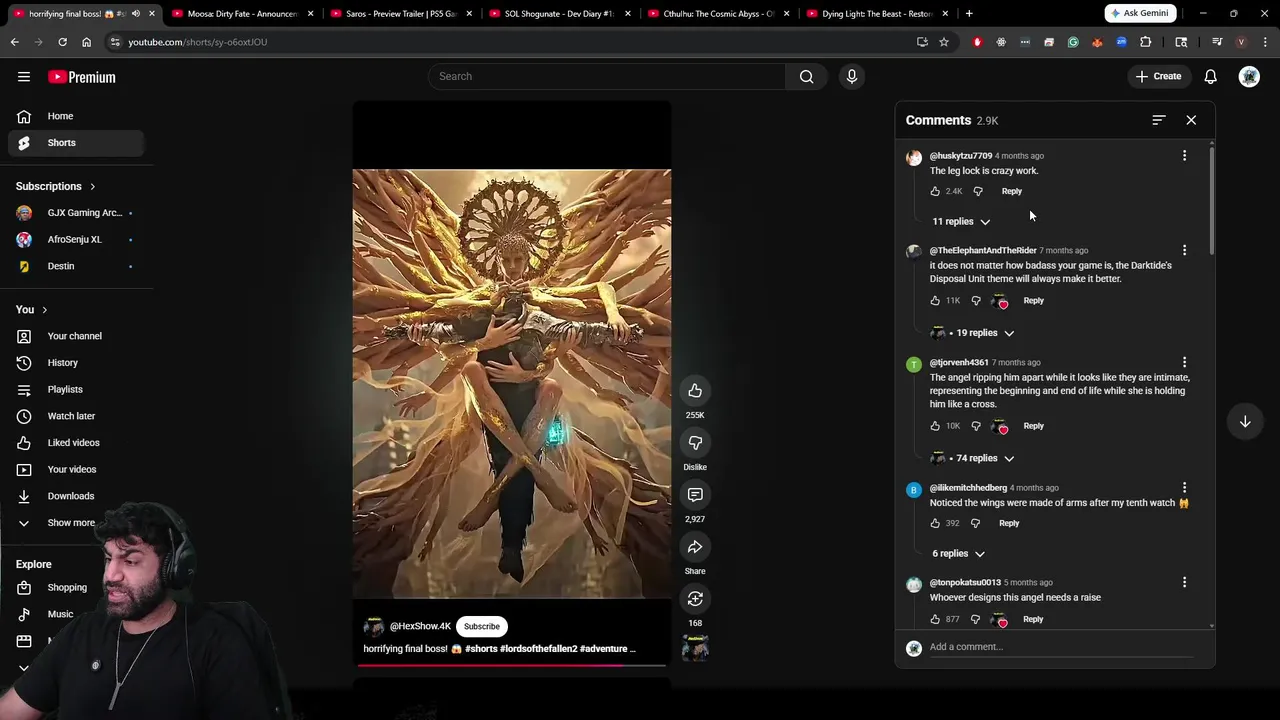1280x720 pixels.
Task: Expand the Subscriptions section
Action: click(x=56, y=186)
